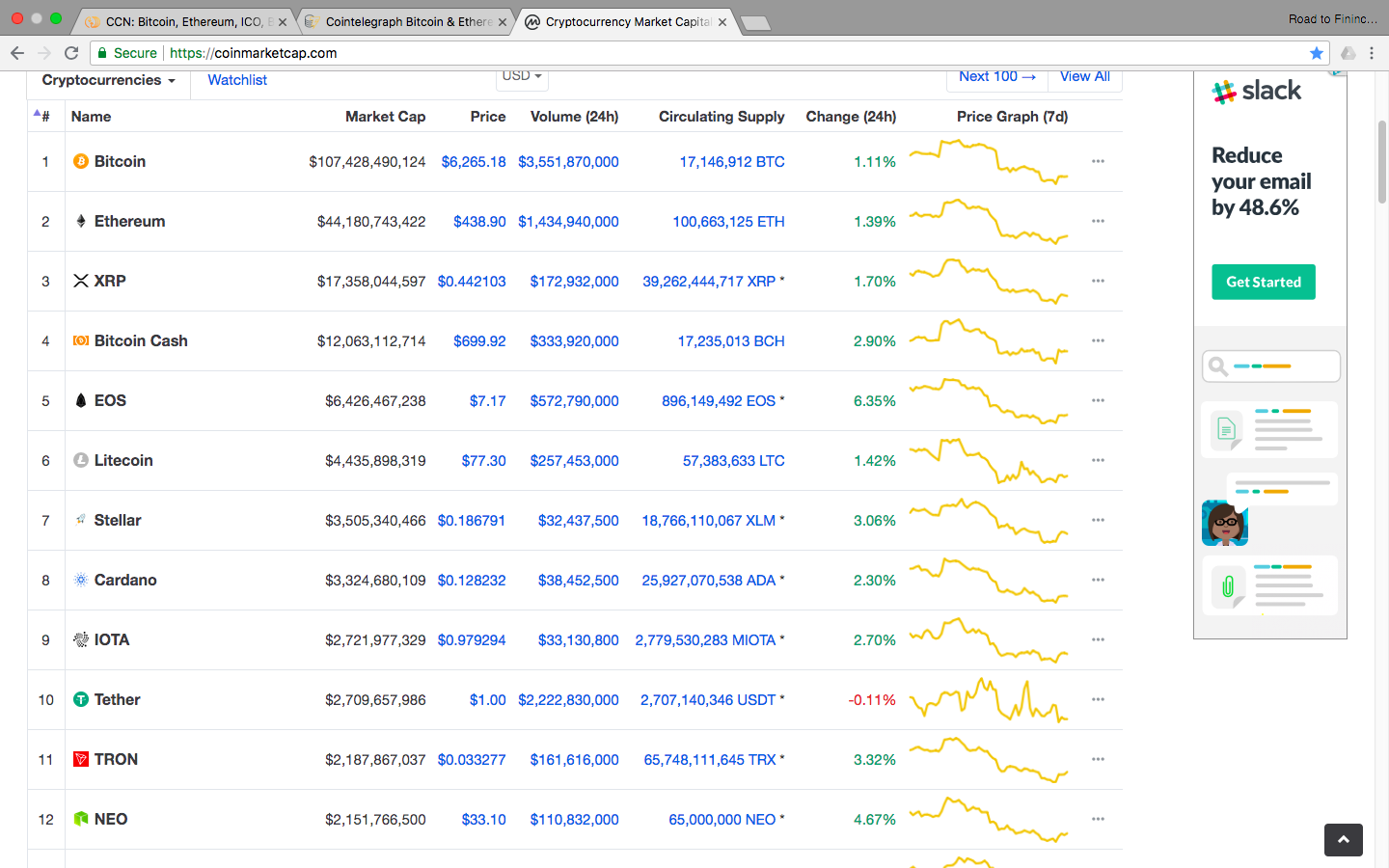Open more options menu for NEO row
Screen dimensions: 1389x868
click(1098, 819)
